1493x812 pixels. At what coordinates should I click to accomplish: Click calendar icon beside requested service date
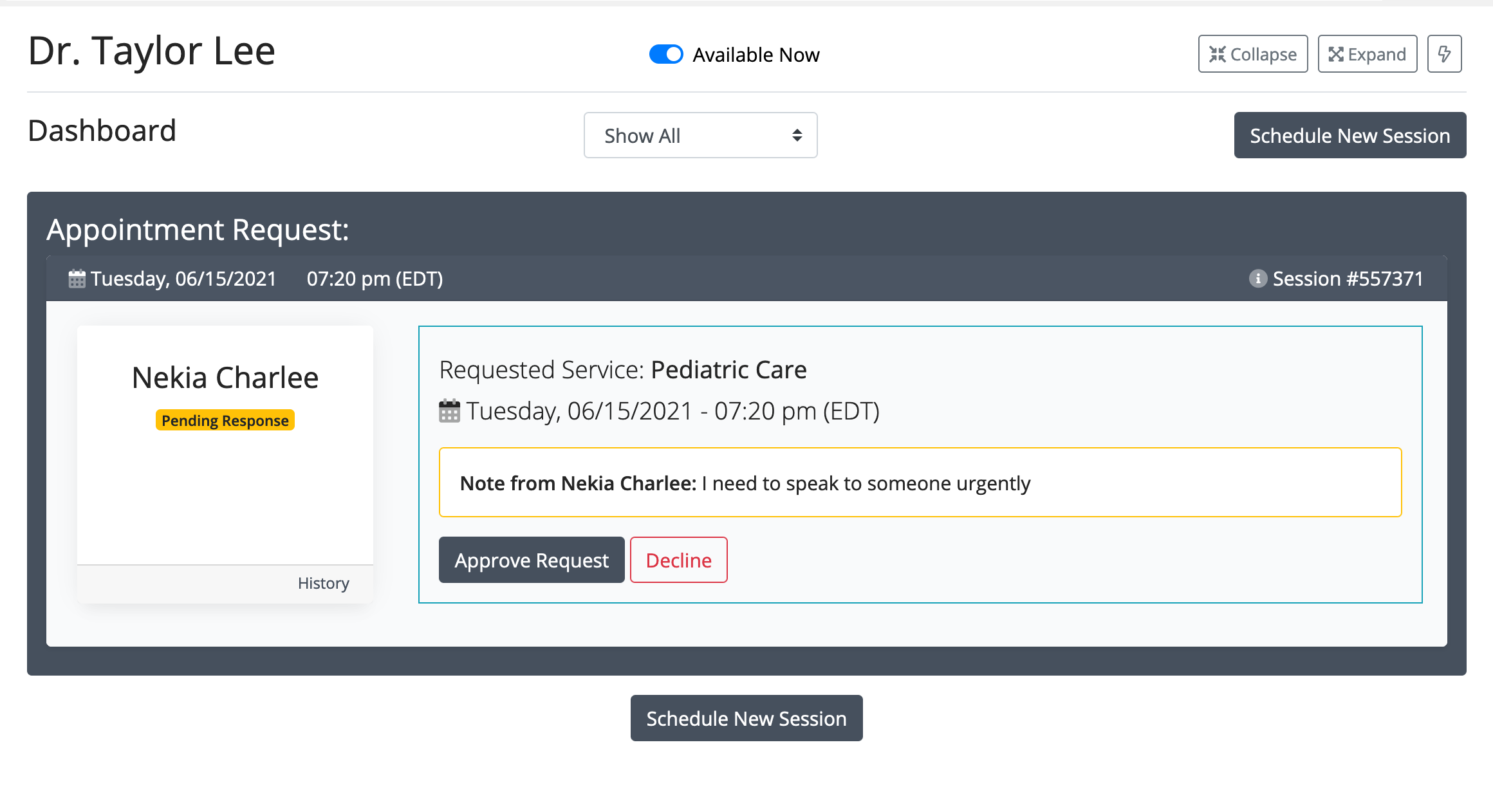click(x=449, y=411)
